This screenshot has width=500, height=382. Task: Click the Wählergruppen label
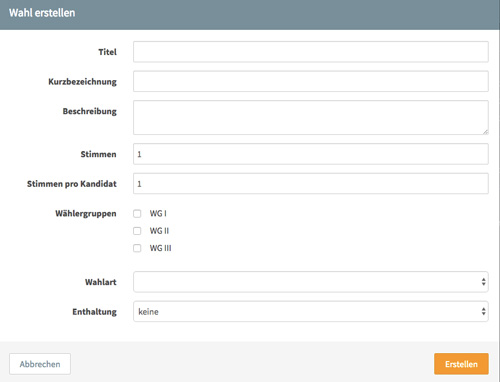(86, 214)
